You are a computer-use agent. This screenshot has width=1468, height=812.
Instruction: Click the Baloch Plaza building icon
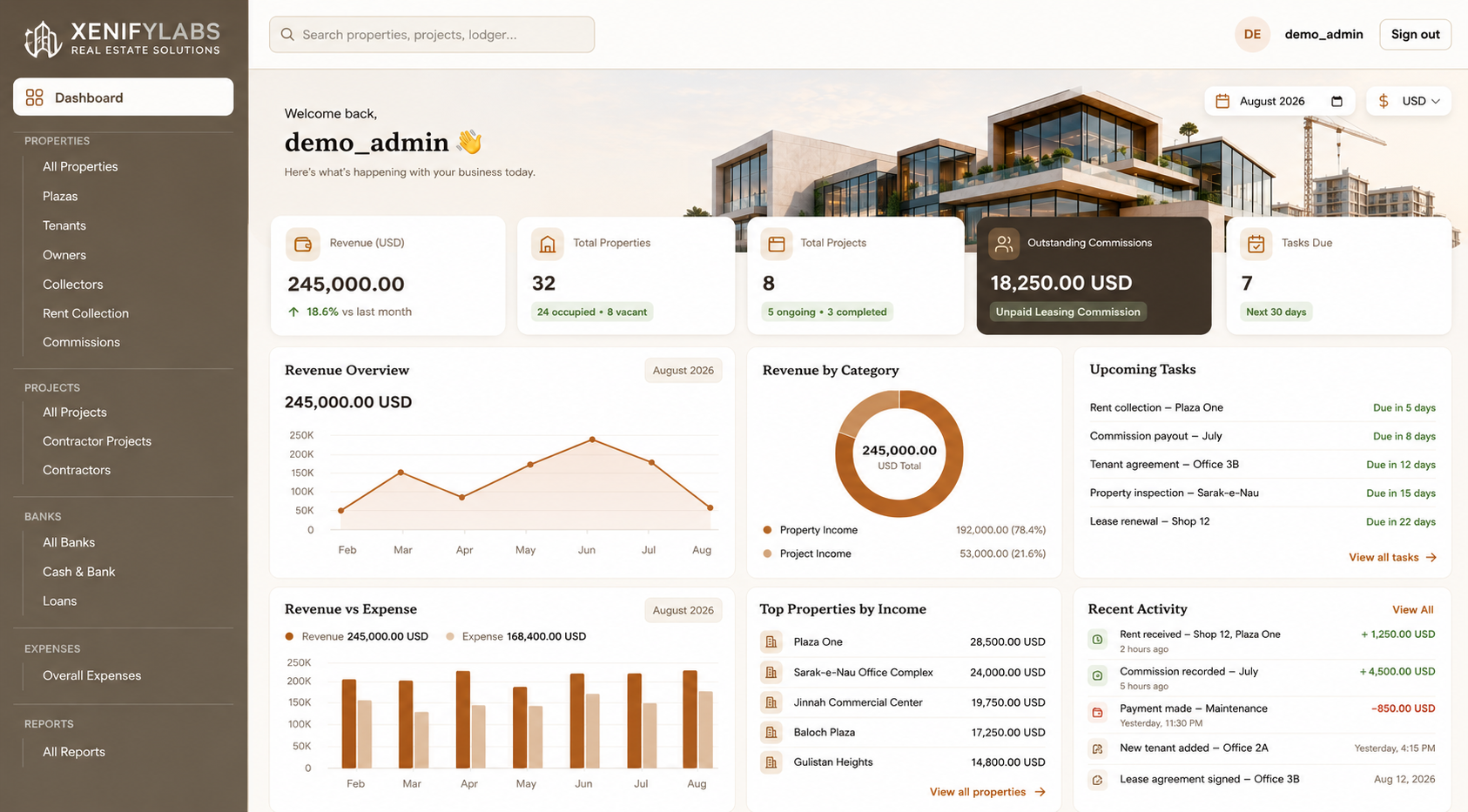point(771,733)
